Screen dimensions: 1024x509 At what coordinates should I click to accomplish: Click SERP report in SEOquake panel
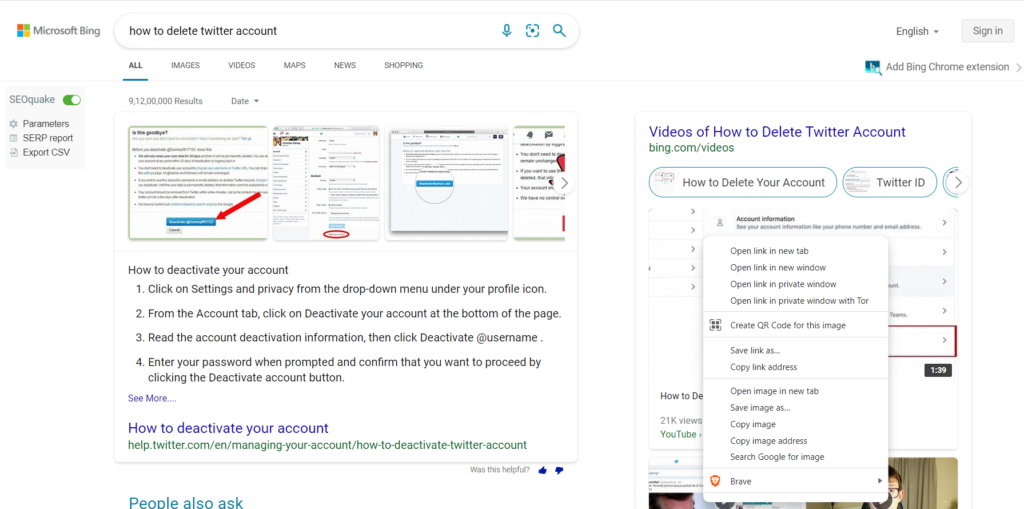click(x=48, y=138)
